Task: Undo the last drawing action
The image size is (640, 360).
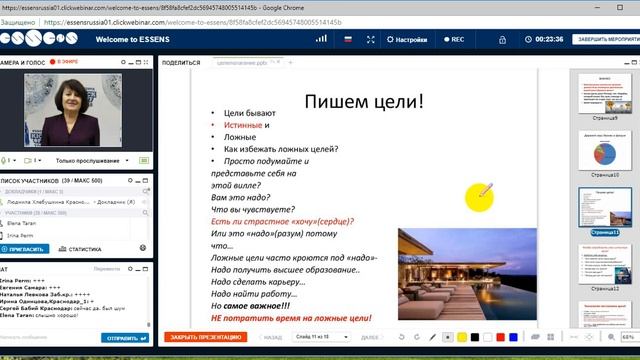Action: tap(402, 337)
